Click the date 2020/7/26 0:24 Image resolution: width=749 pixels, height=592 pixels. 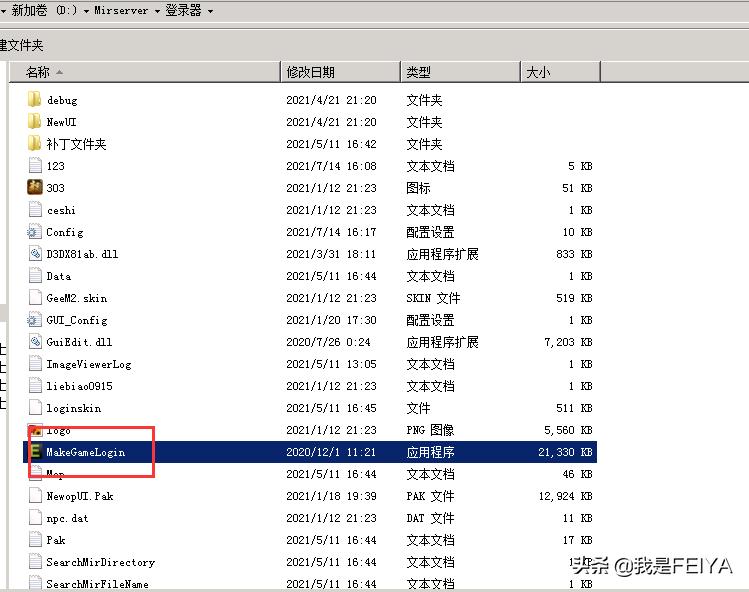click(x=328, y=342)
